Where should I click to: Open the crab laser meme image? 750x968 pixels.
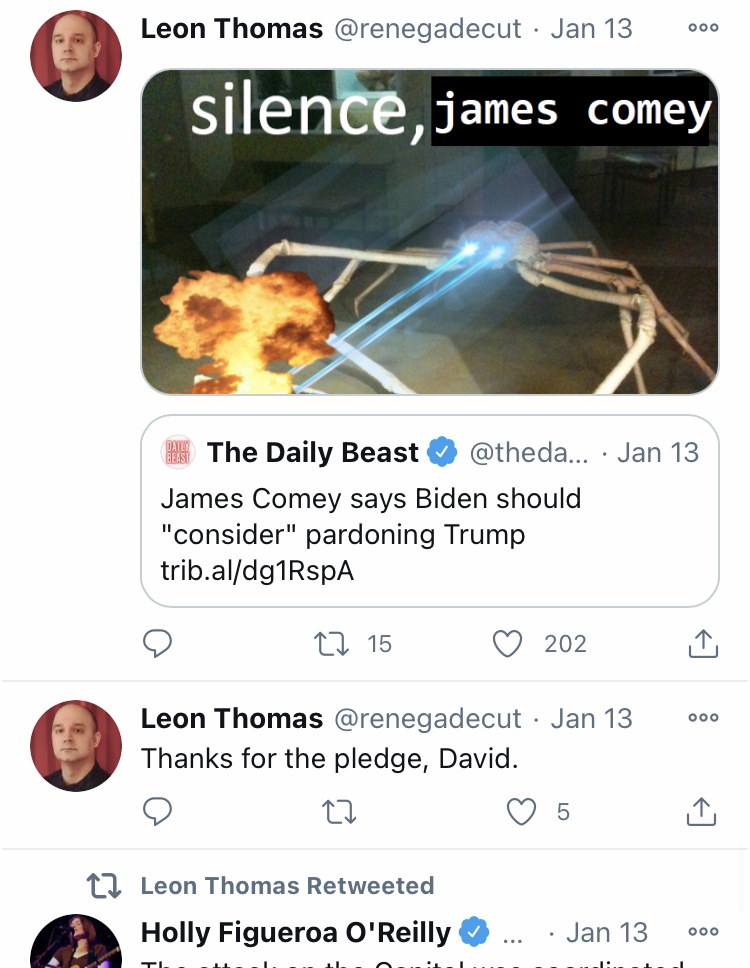pyautogui.click(x=430, y=232)
